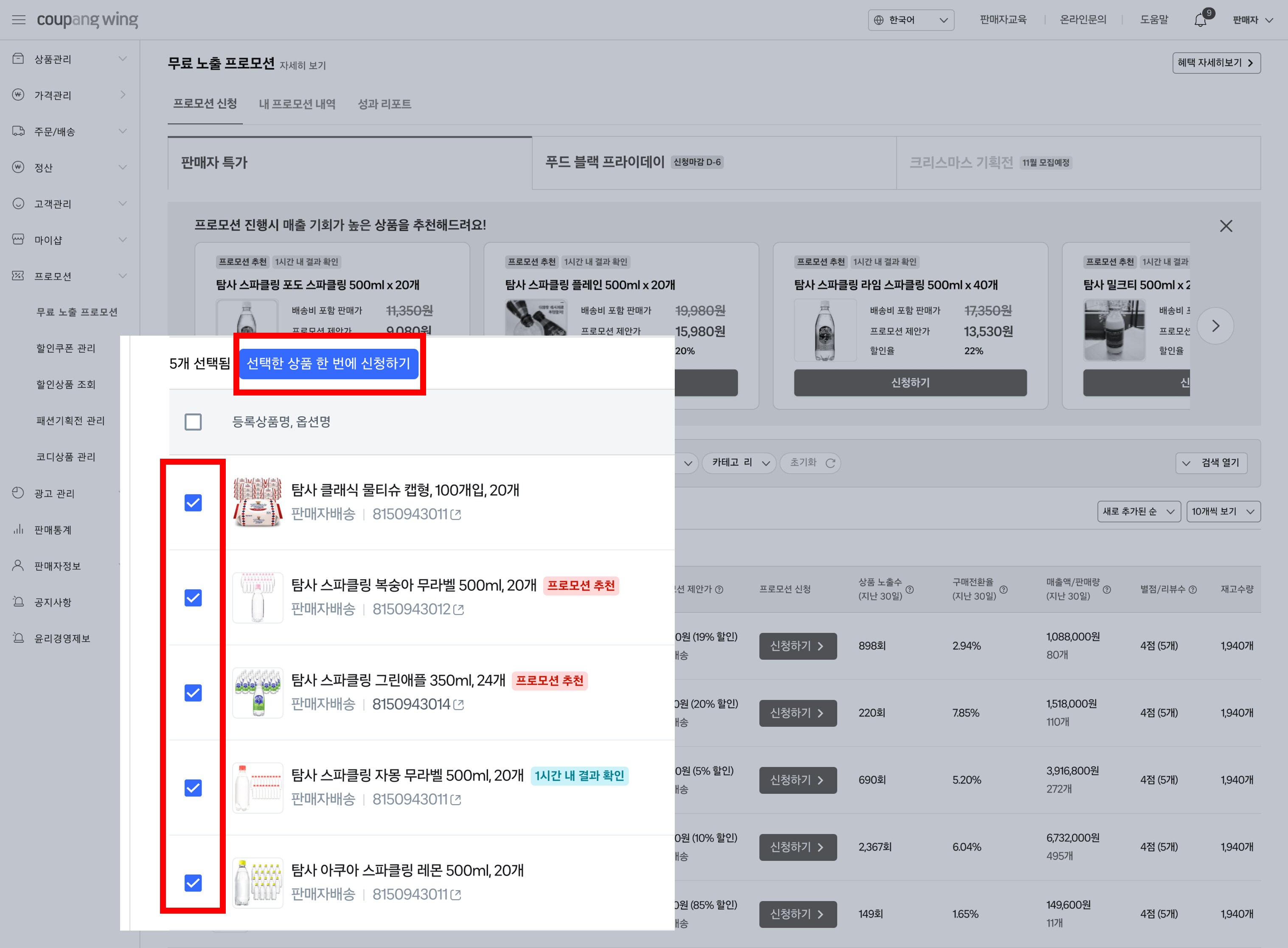Click help icon next to 별점/리뷰수 header

[x=1193, y=589]
